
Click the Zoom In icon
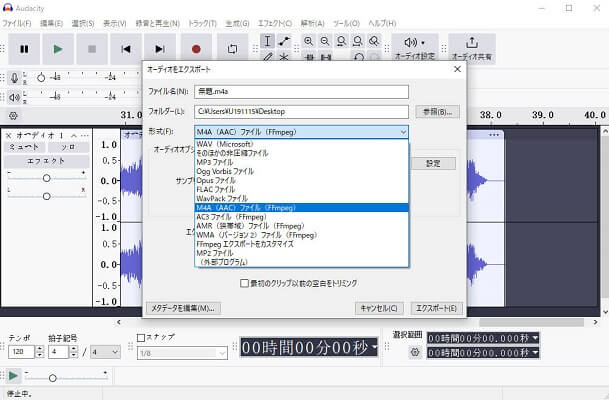pos(308,41)
